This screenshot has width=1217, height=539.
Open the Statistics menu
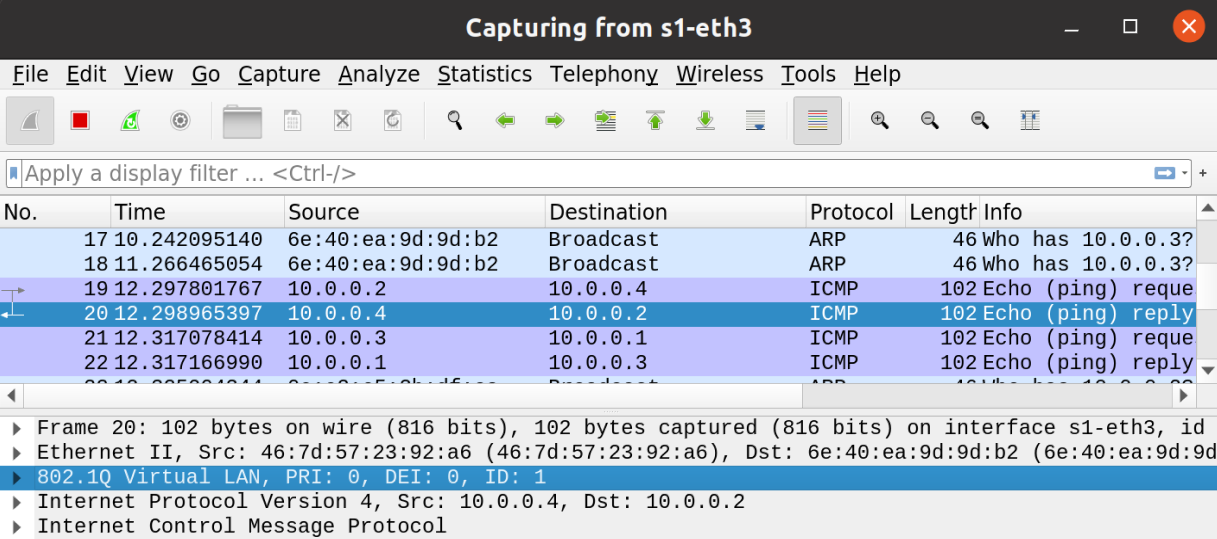(485, 74)
